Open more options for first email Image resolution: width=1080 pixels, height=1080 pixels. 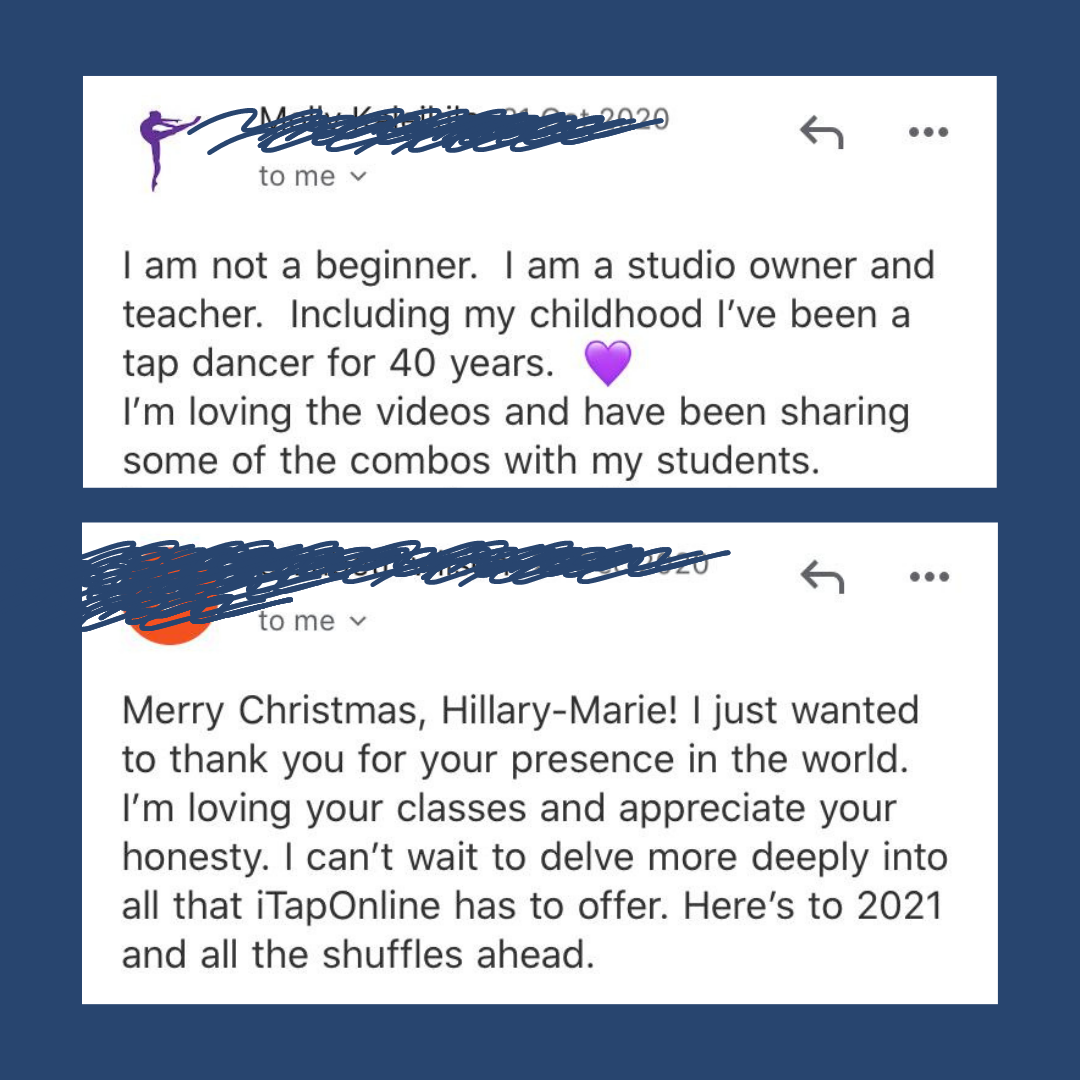[x=928, y=132]
